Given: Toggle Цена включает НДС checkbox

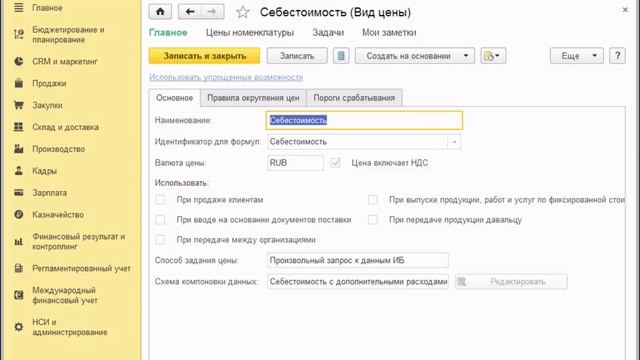Looking at the screenshot, I should [x=335, y=163].
